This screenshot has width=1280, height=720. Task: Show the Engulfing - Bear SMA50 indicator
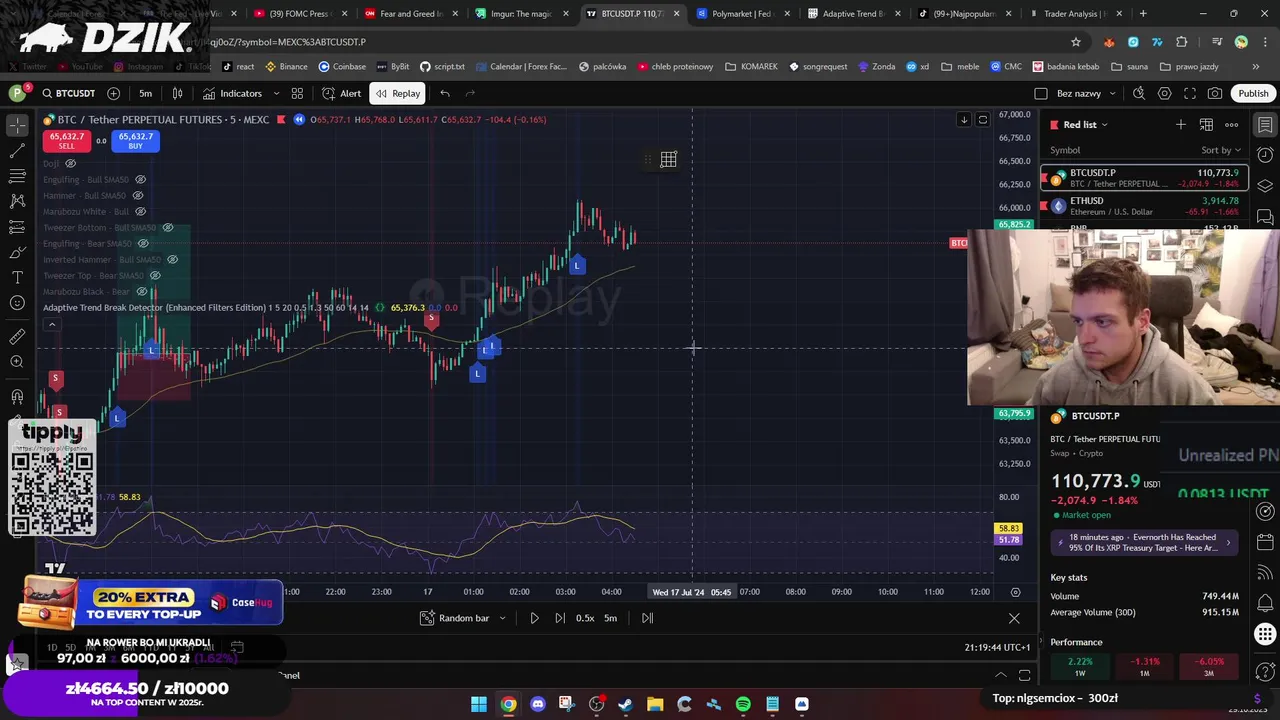(143, 243)
